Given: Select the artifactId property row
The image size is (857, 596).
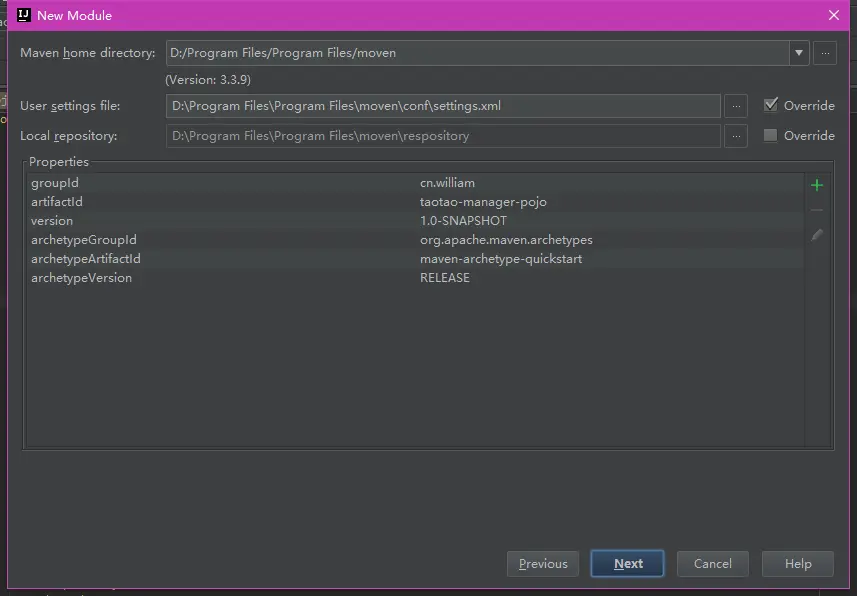Looking at the screenshot, I should point(415,202).
